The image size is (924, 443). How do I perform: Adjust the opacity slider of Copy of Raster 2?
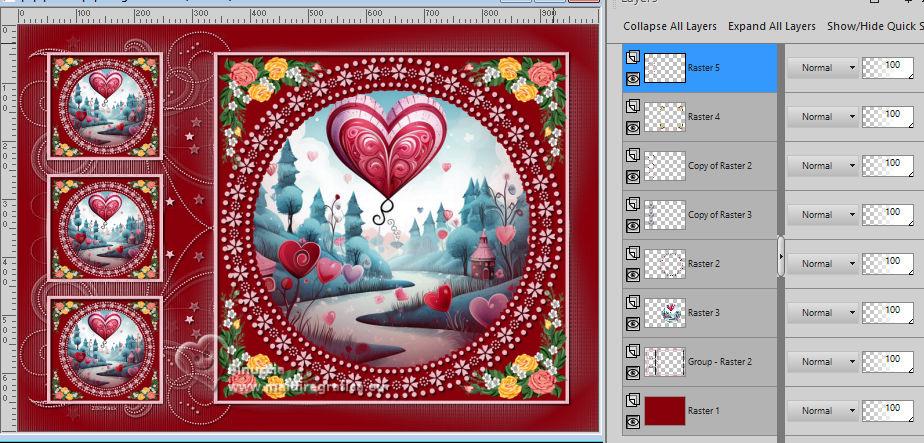tap(887, 166)
